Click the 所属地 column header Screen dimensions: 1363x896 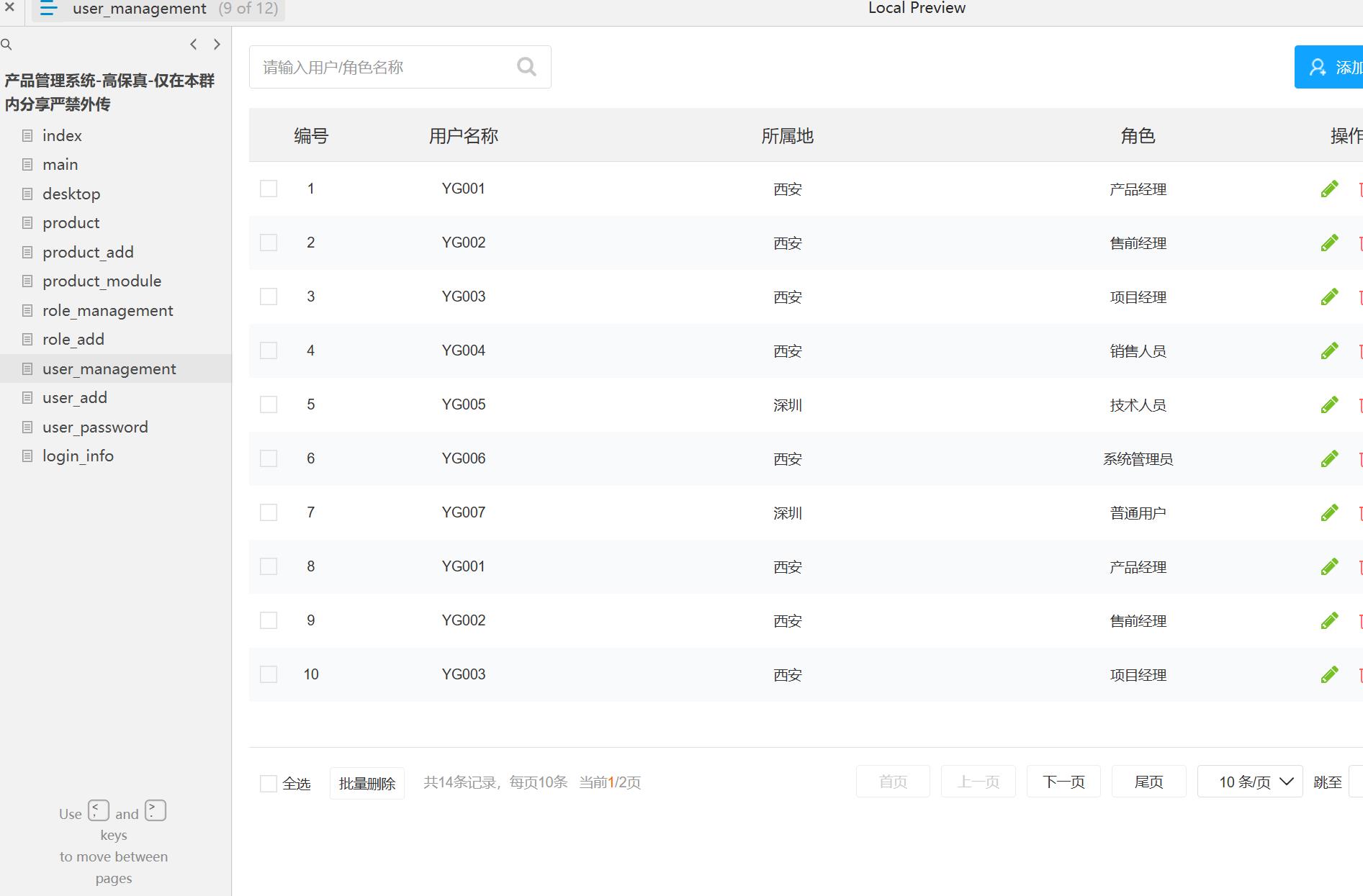tap(788, 135)
